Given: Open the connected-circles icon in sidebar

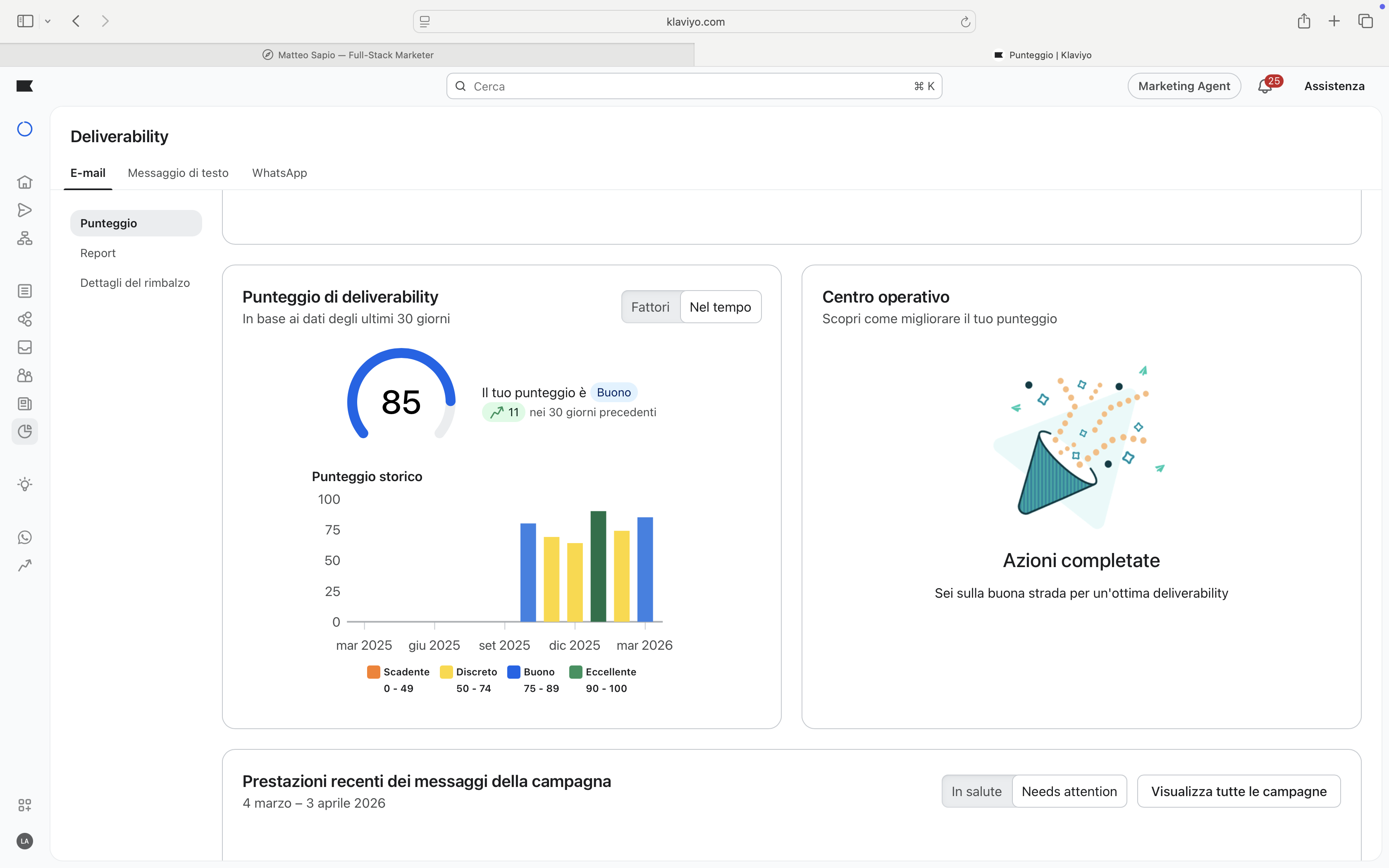Looking at the screenshot, I should 25,319.
